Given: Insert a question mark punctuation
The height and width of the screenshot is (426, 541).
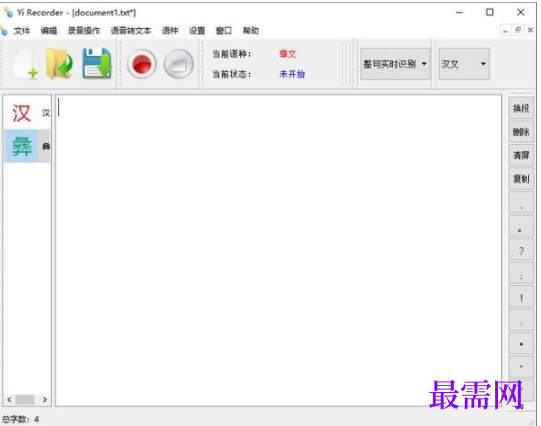Looking at the screenshot, I should tap(521, 250).
